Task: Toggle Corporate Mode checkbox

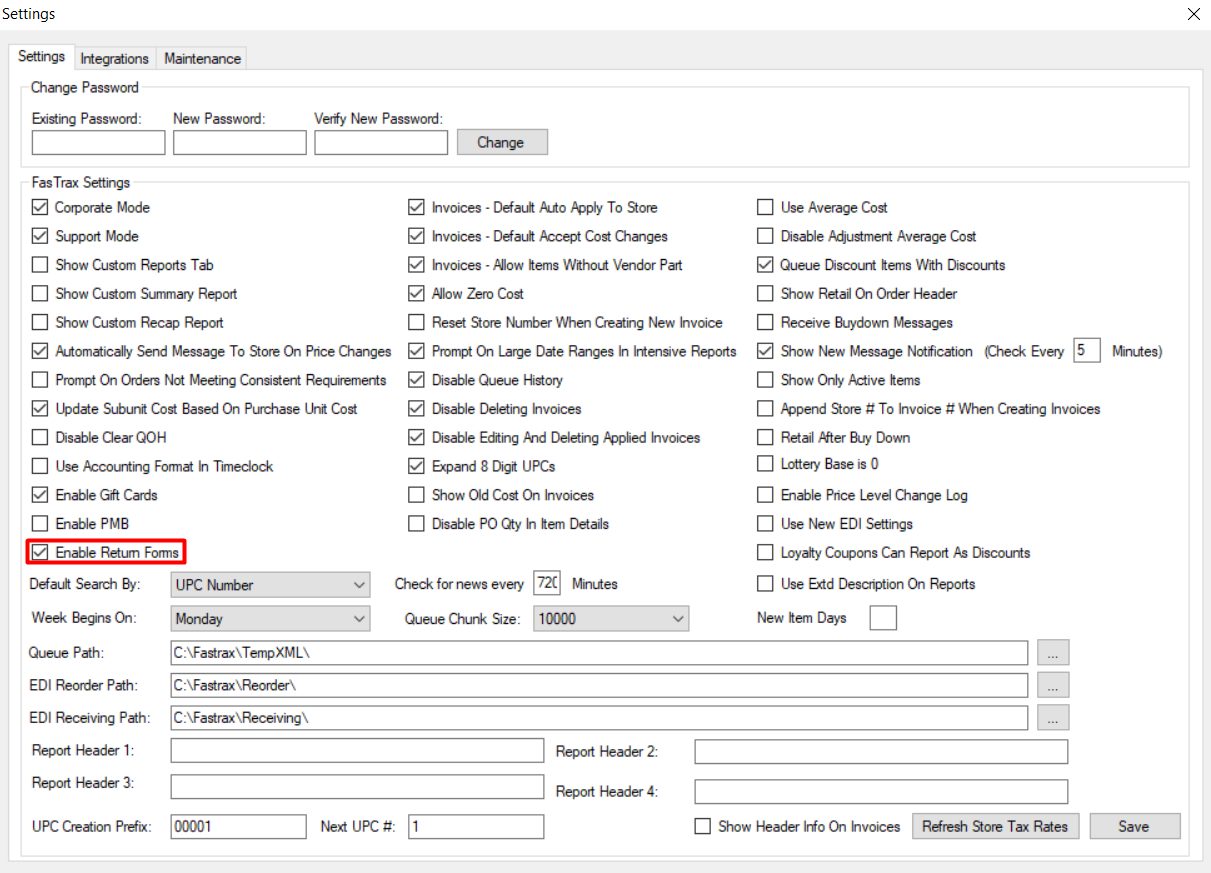Action: point(40,208)
